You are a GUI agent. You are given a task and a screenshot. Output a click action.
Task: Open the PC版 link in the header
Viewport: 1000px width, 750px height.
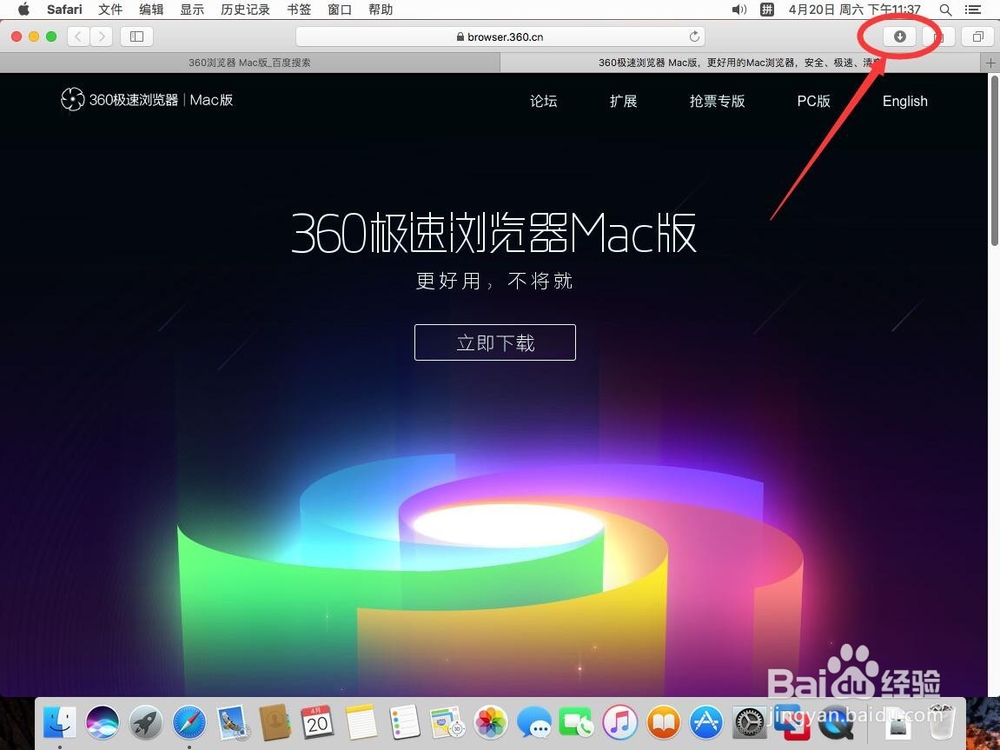point(814,101)
